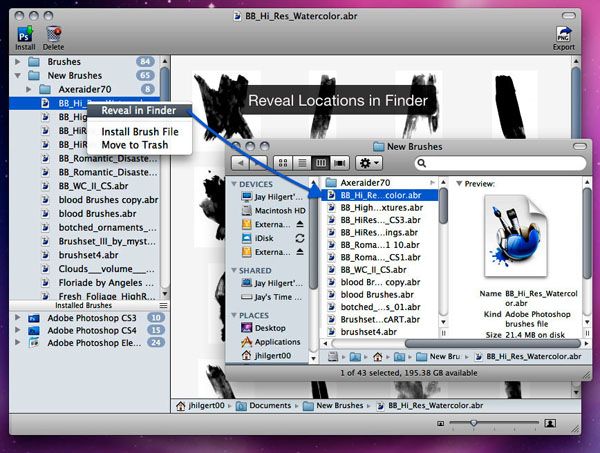Select botched_...s_01.abr in Finder list
Screen dimensions: 600x453
(x=379, y=307)
